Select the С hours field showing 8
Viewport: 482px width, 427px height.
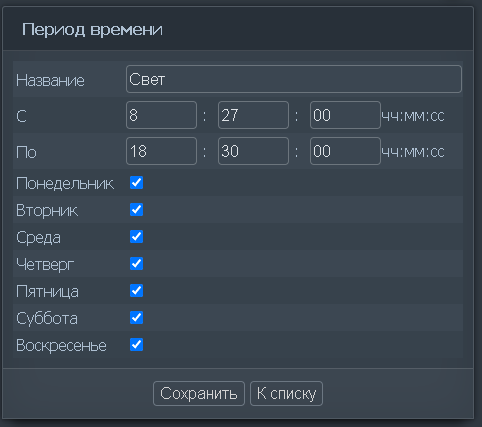point(161,115)
